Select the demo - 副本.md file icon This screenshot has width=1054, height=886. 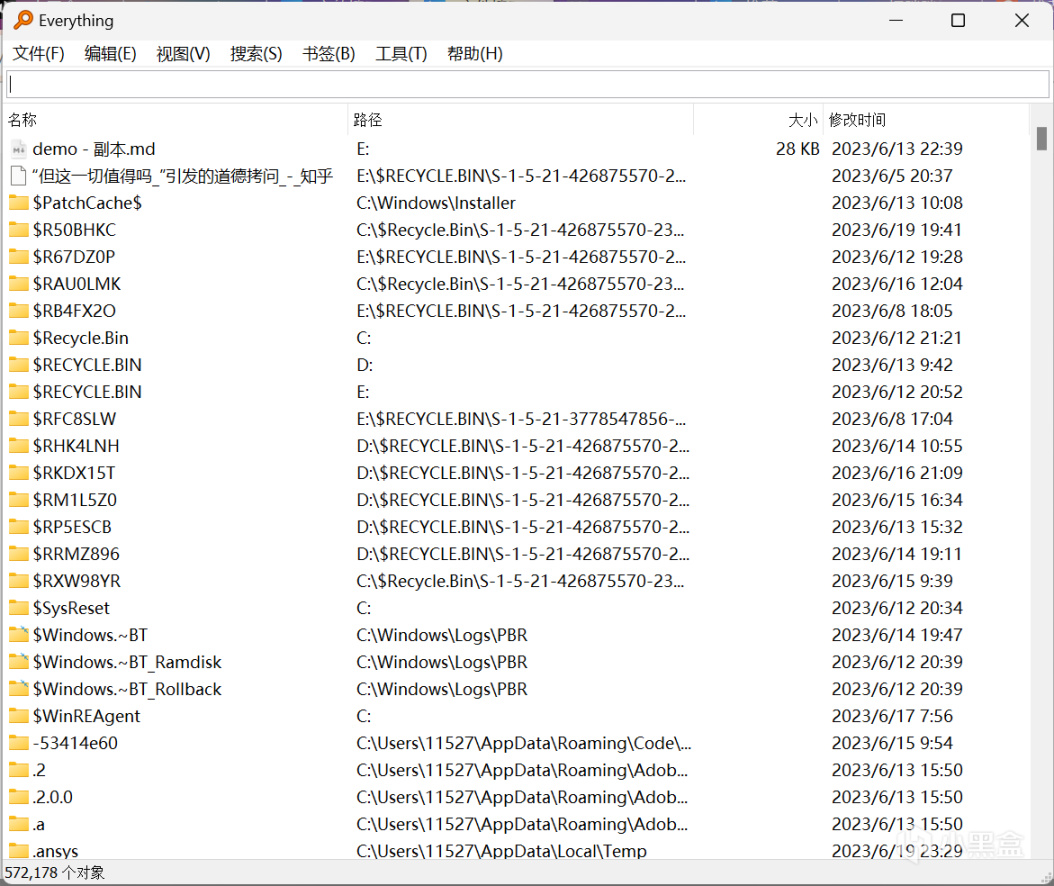click(19, 149)
